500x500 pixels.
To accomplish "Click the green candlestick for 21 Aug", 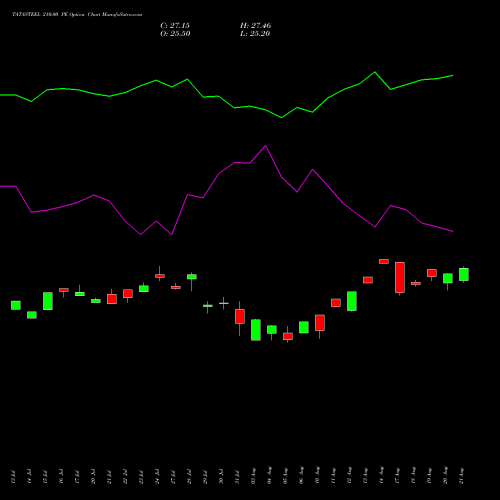I will (464, 274).
